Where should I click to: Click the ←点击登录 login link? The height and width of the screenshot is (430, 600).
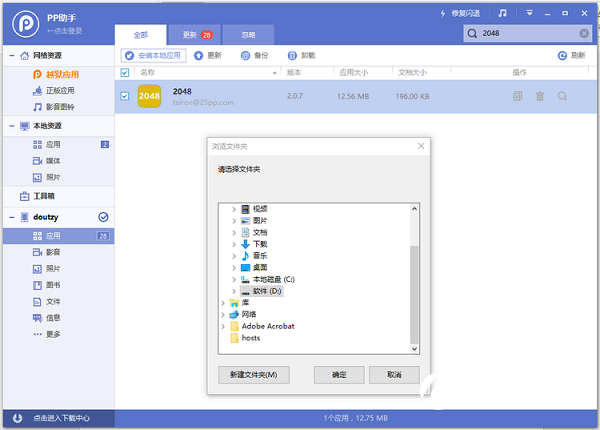(x=64, y=31)
